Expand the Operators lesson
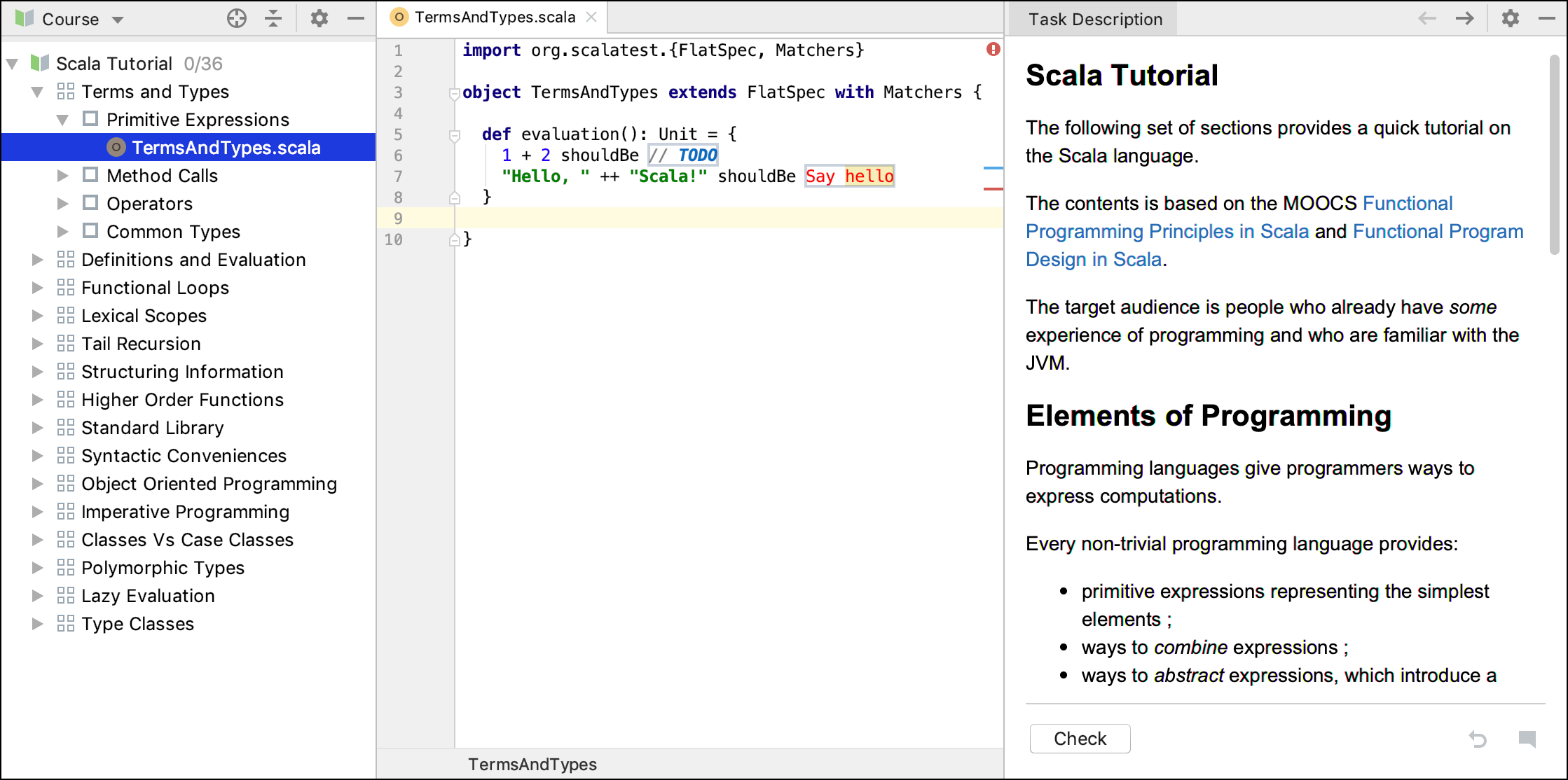This screenshot has height=780, width=1568. click(63, 204)
